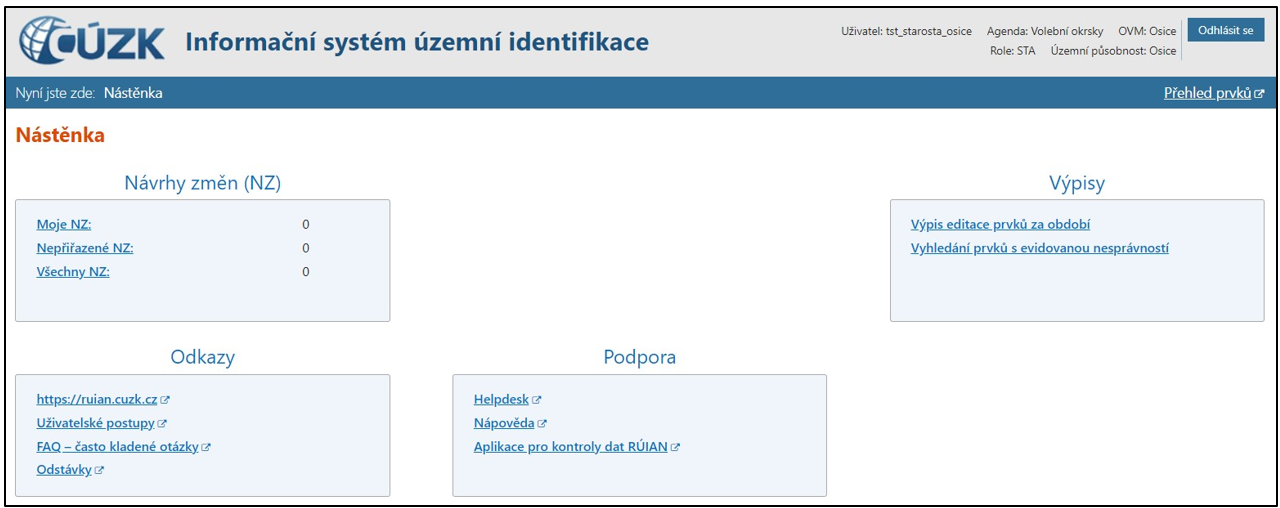Click external-link icon next to ruian.cuzk.cz
This screenshot has width=1280, height=508.
pyautogui.click(x=165, y=400)
